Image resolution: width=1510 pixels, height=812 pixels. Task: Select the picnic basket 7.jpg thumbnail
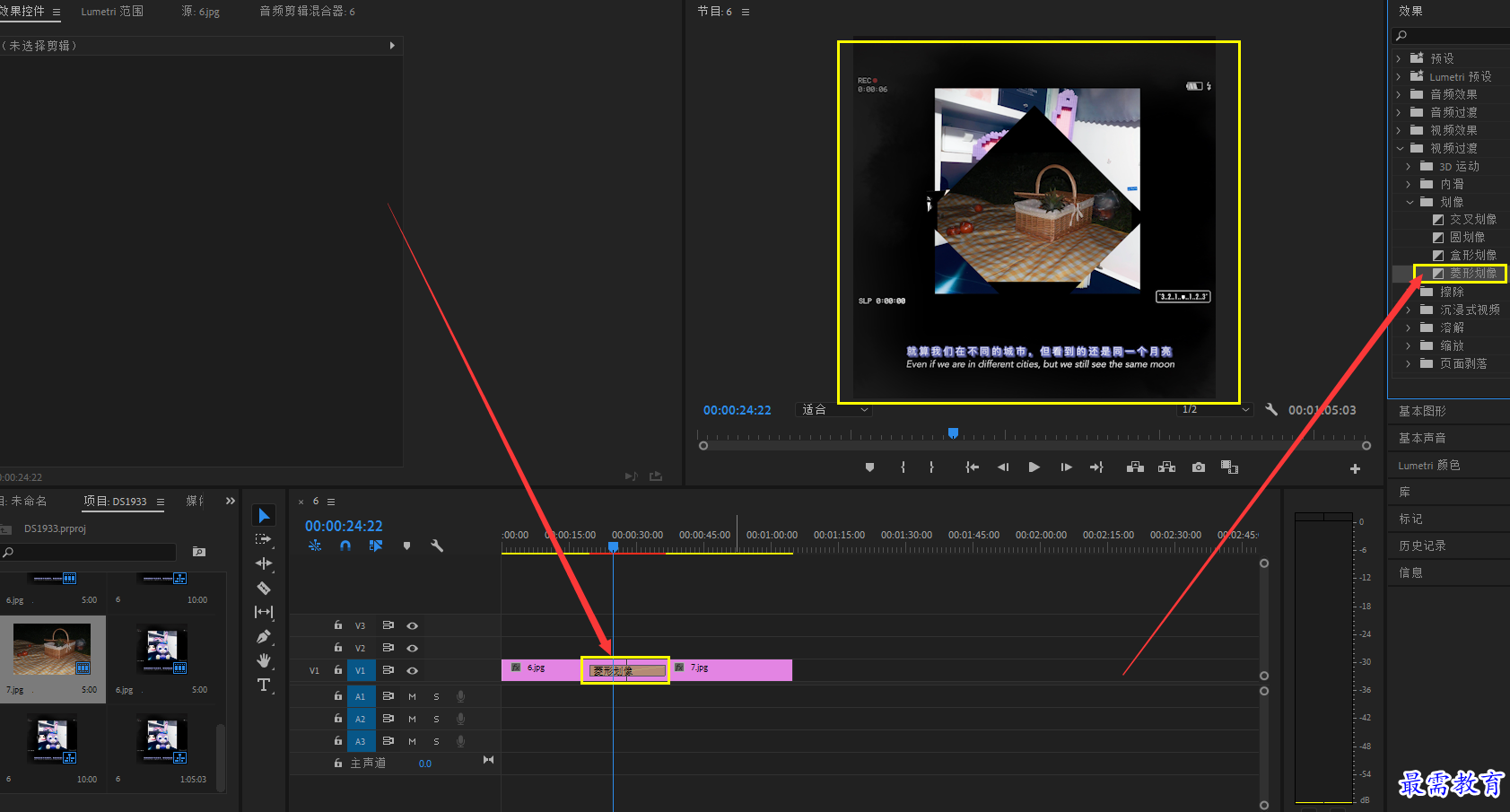pyautogui.click(x=52, y=649)
